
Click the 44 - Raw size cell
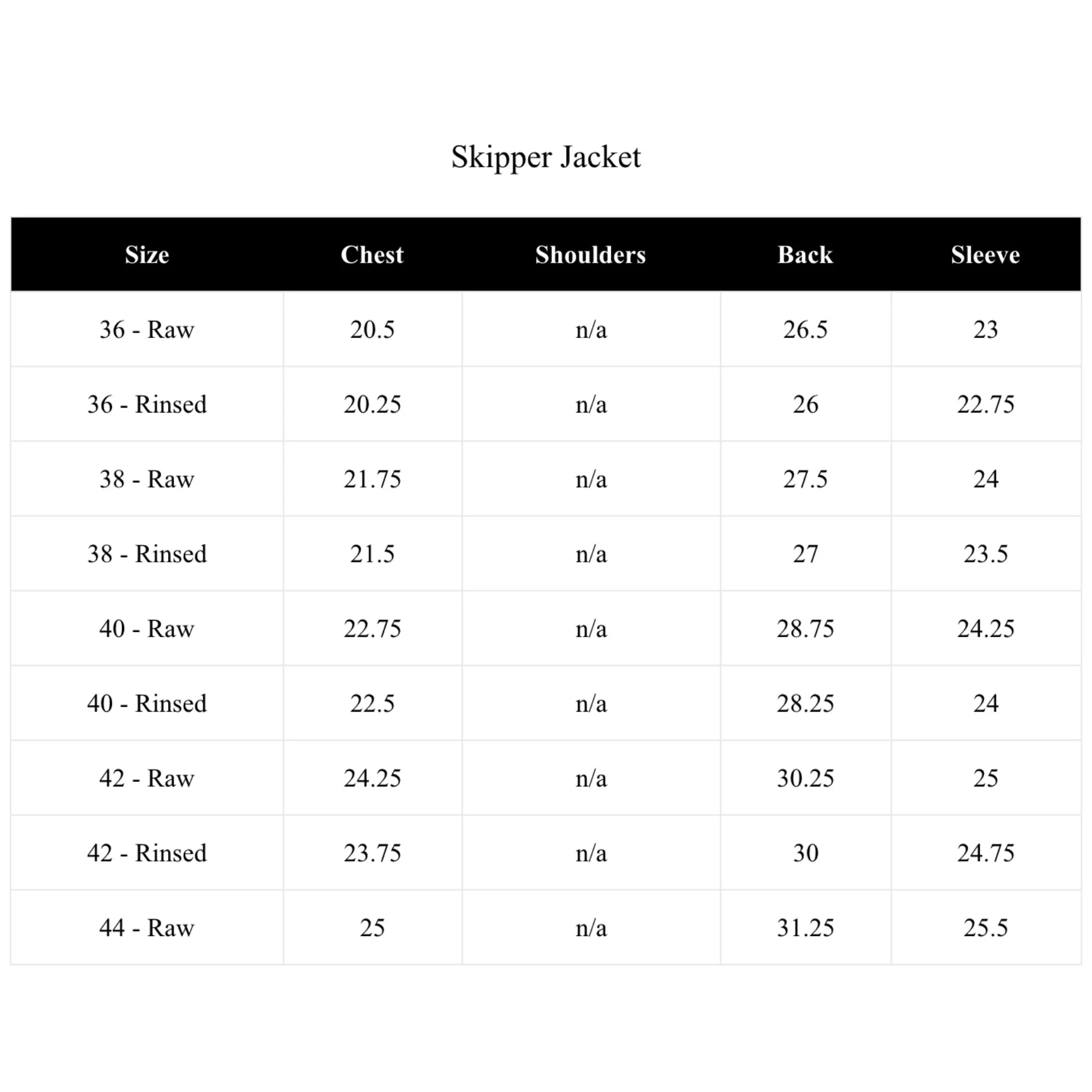(147, 928)
